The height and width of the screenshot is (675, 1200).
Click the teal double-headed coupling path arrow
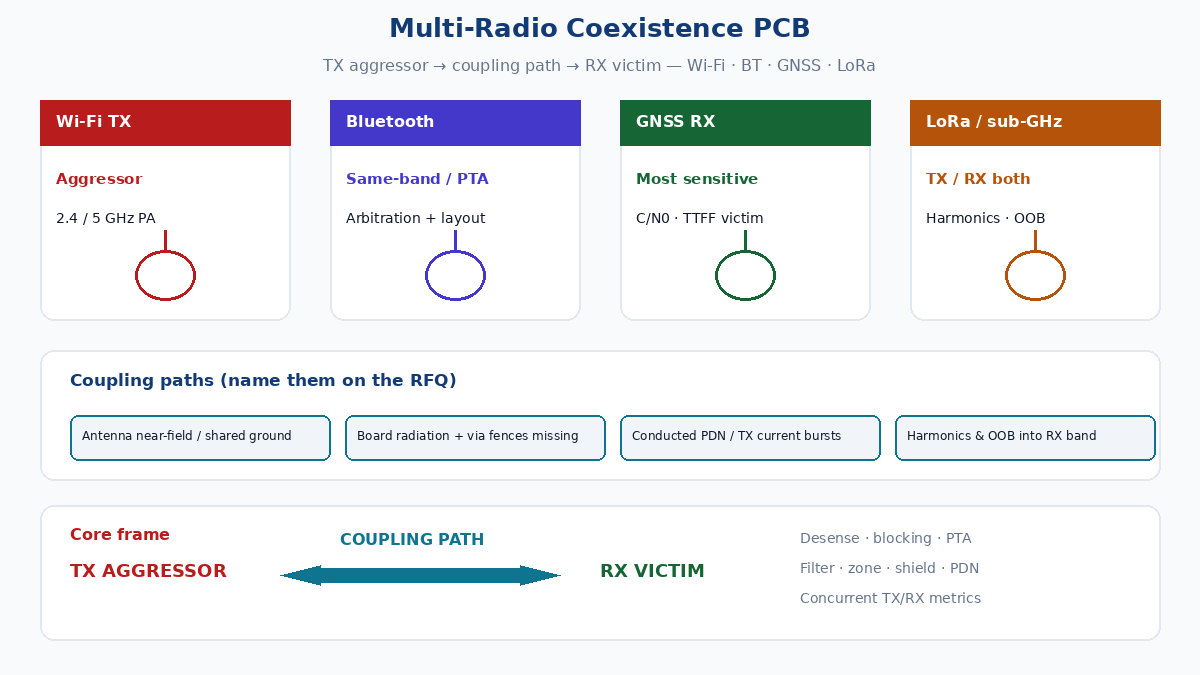pyautogui.click(x=420, y=575)
